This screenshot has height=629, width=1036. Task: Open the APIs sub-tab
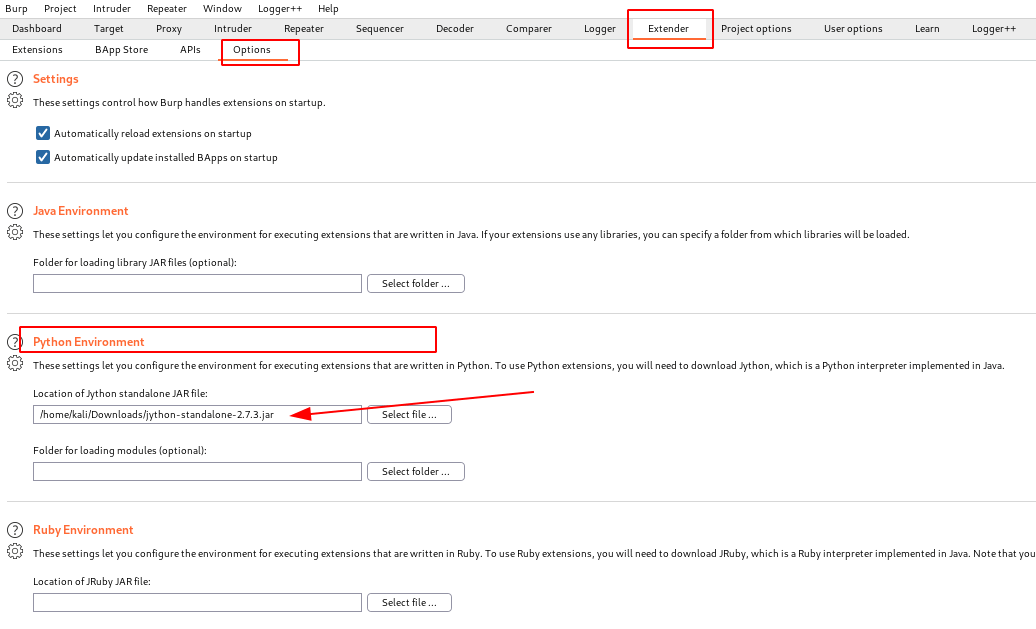pyautogui.click(x=190, y=50)
